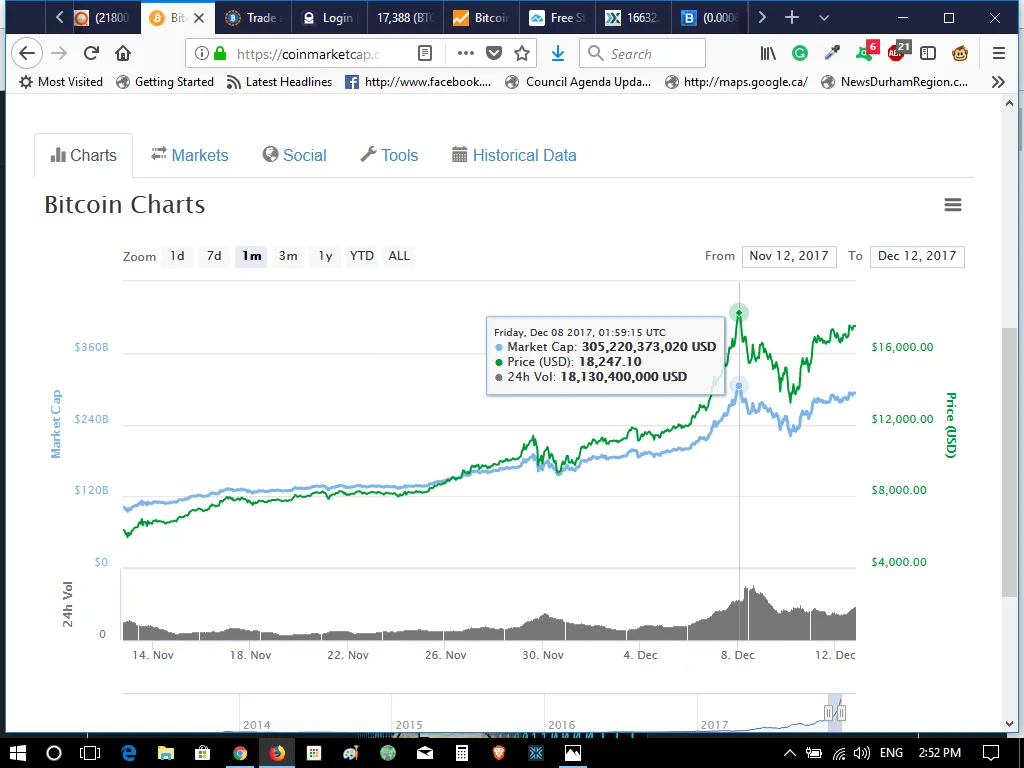
Task: Click the green Grammarly extension icon
Action: 799,54
